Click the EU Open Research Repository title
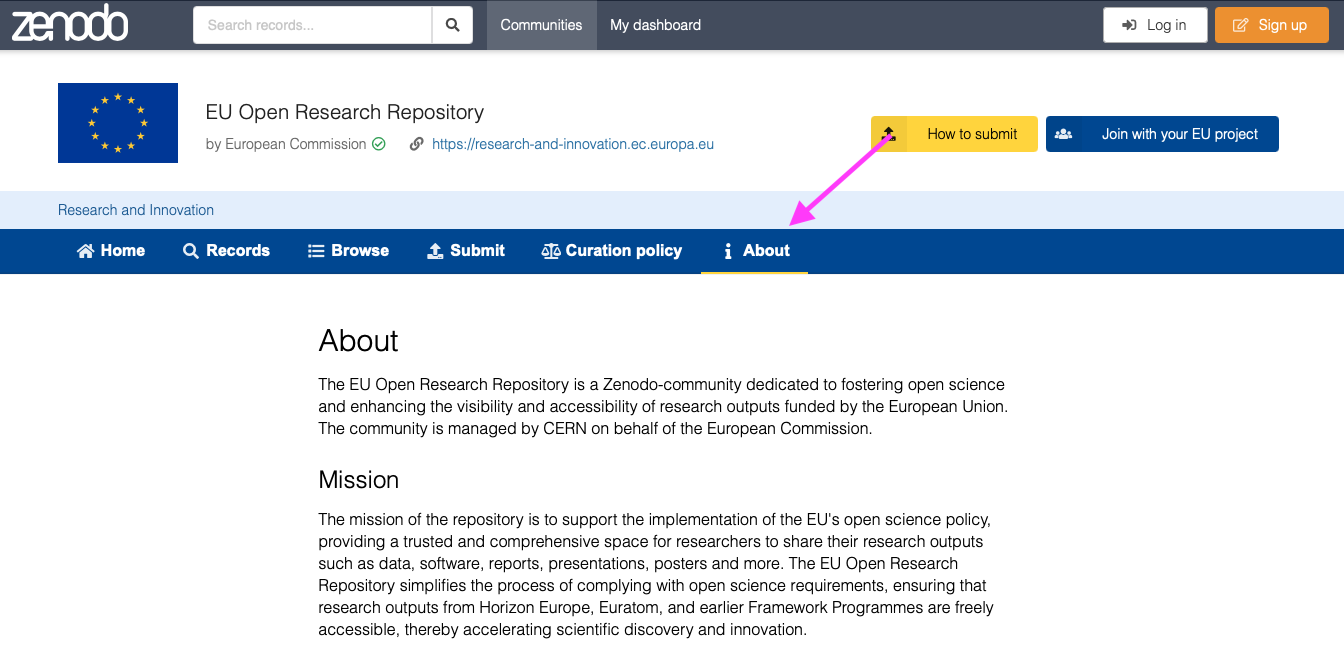1344x664 pixels. (x=345, y=112)
